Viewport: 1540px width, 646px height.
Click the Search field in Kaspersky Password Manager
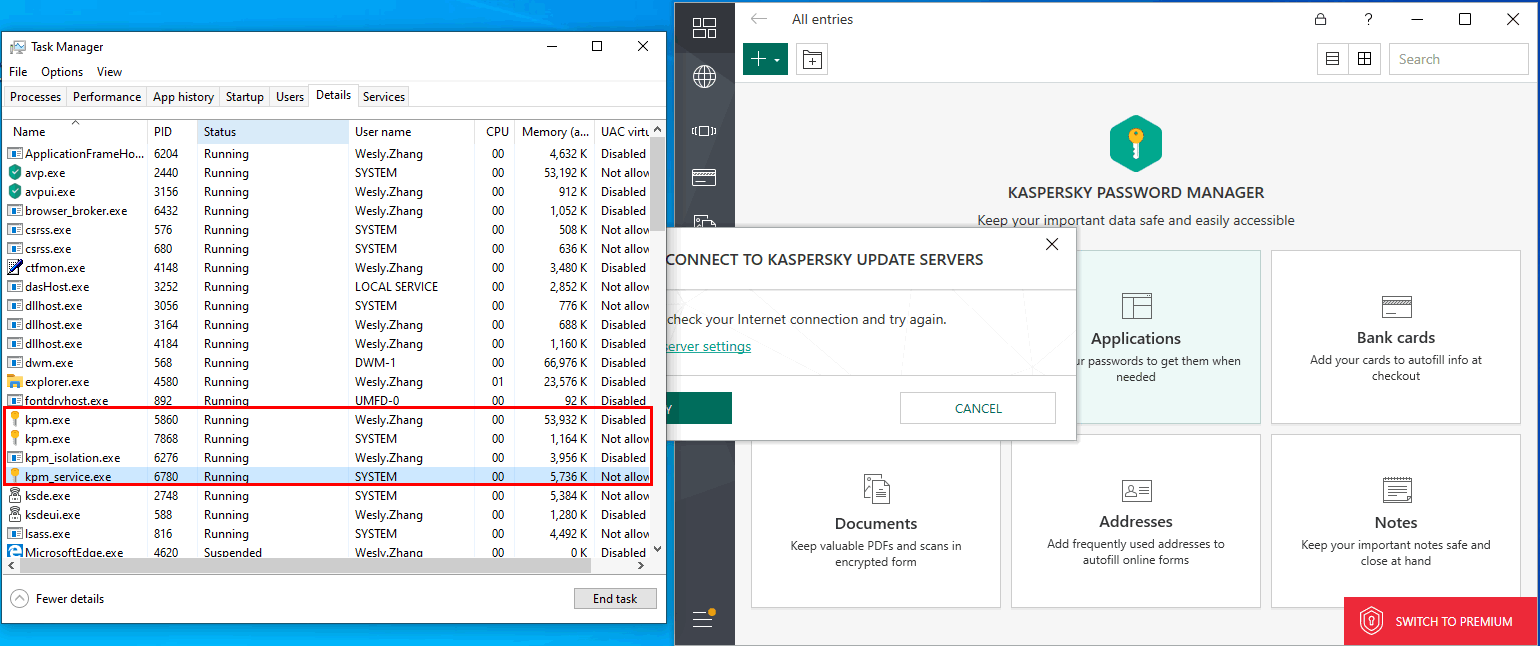click(1458, 59)
